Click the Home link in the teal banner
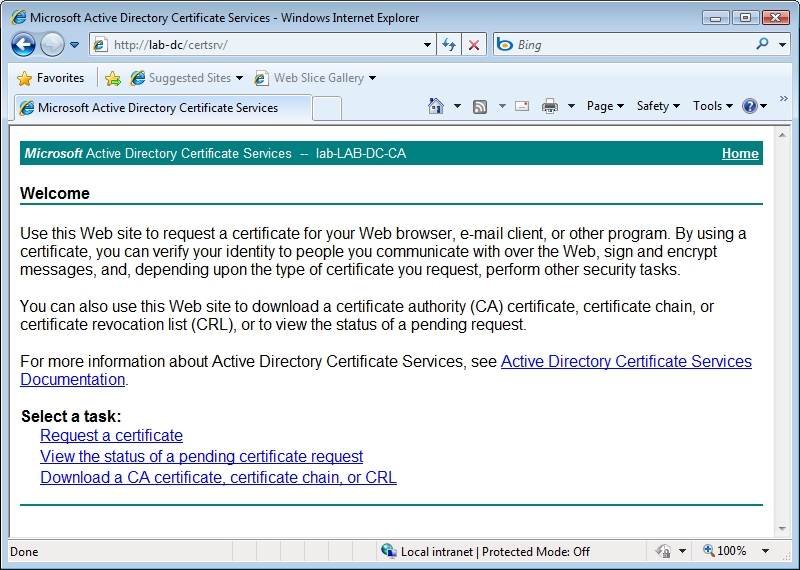Screen dimensions: 800x570 [x=740, y=154]
